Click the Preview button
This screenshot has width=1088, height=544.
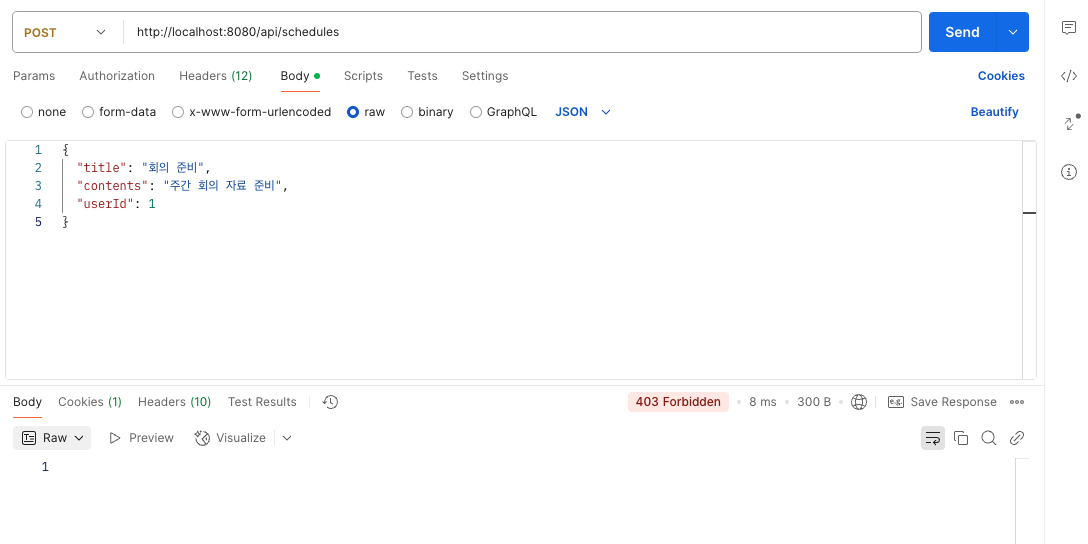click(x=142, y=438)
